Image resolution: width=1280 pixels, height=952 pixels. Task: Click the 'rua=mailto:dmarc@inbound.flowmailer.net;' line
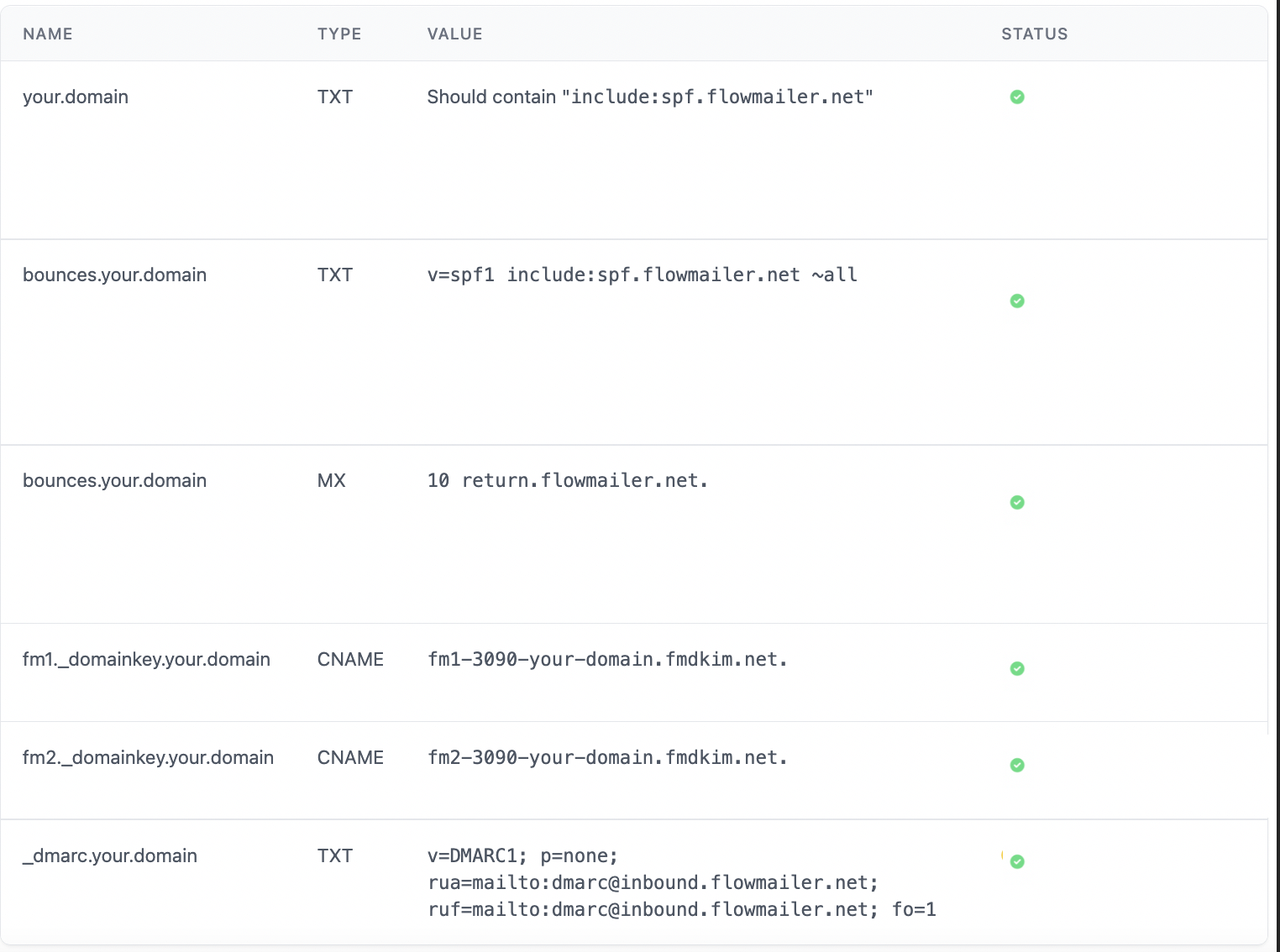pos(653,883)
